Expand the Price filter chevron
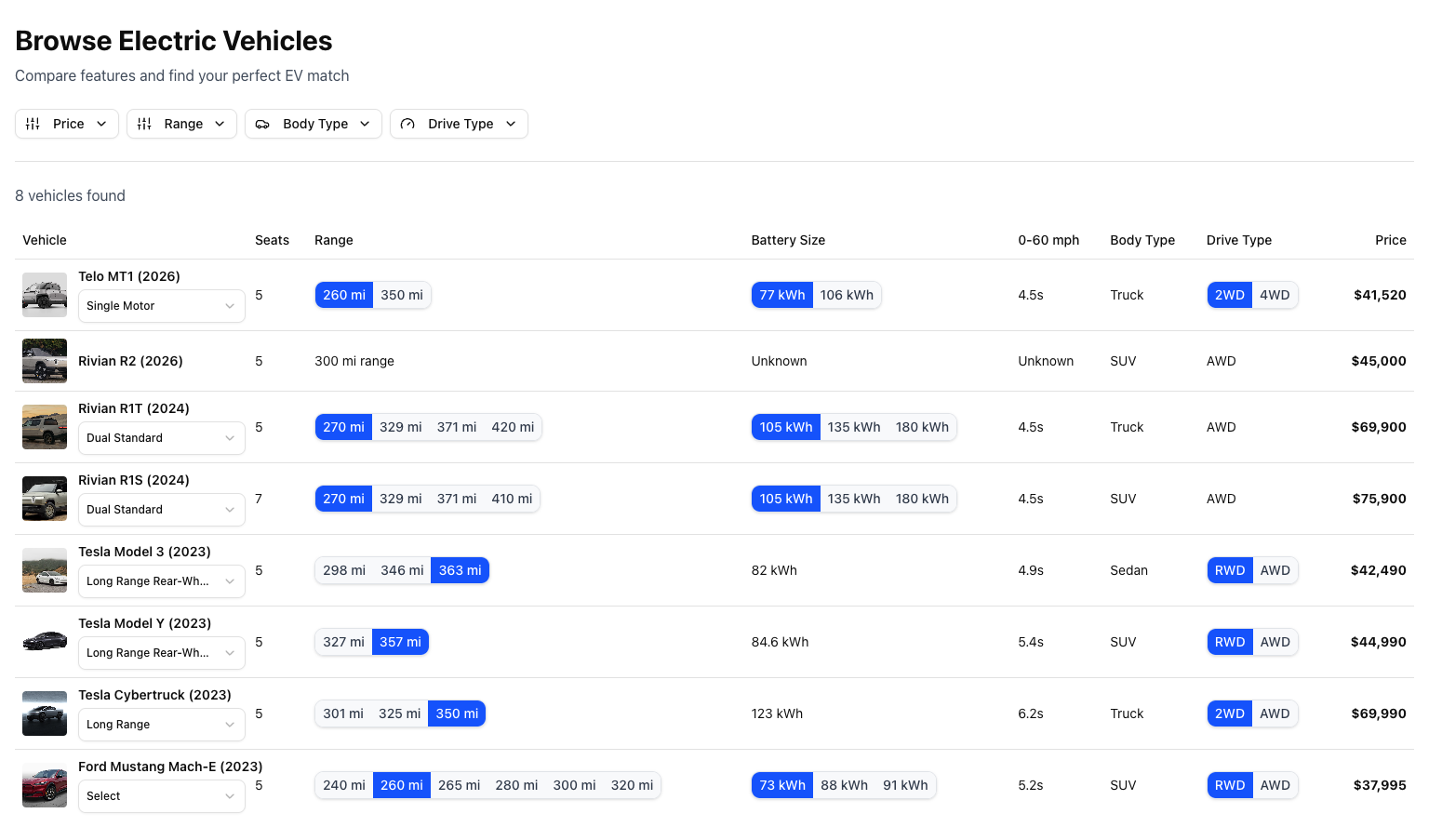Screen dimensions: 1442x840 101,124
